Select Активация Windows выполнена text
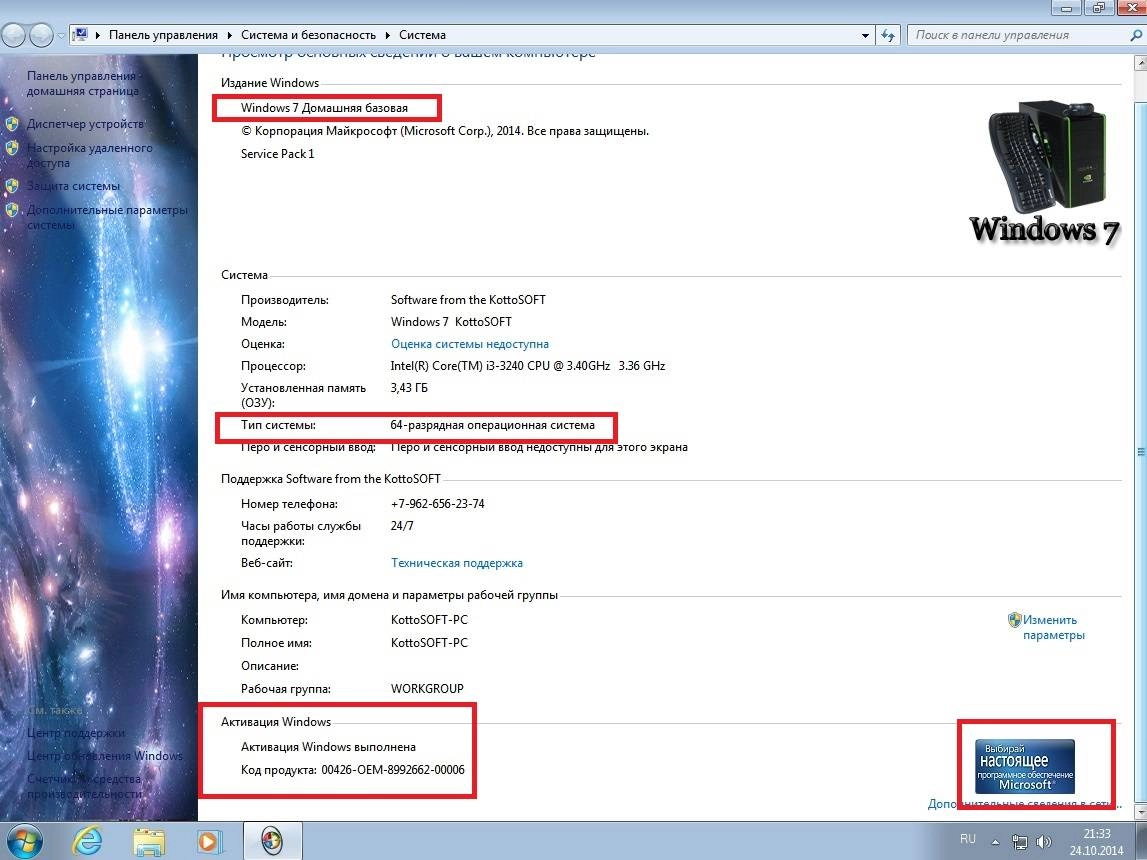The width and height of the screenshot is (1147, 860). point(328,747)
